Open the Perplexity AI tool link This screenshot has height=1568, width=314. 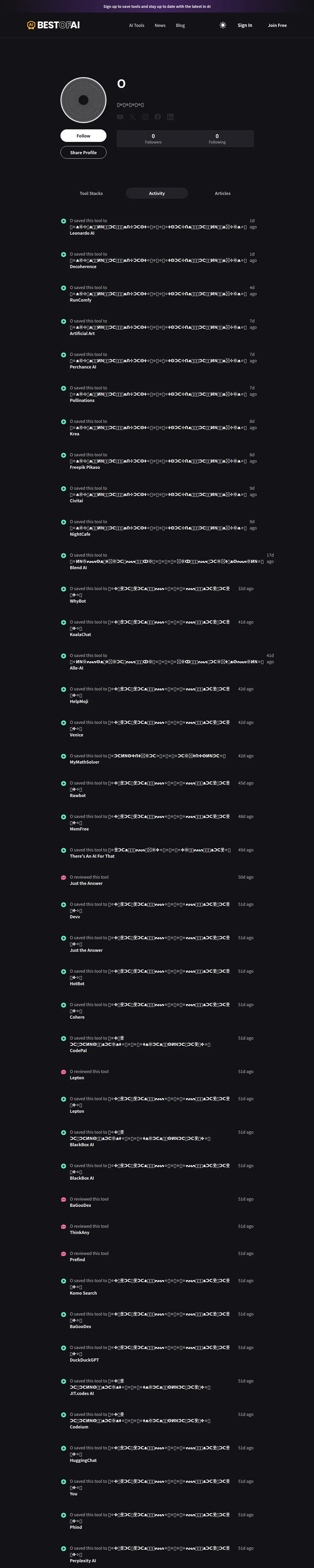pyautogui.click(x=83, y=1560)
